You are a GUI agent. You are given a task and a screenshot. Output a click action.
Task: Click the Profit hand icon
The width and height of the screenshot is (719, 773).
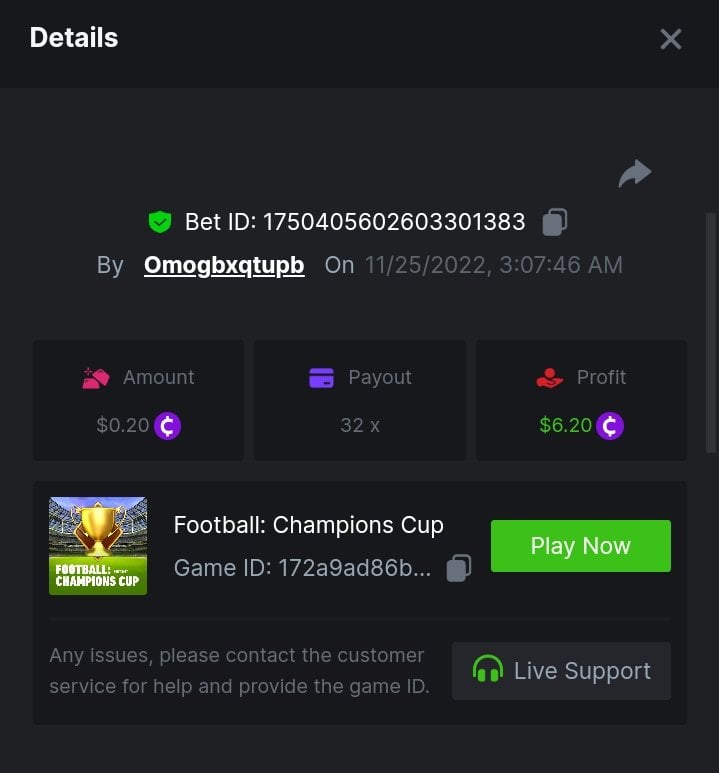coord(550,378)
